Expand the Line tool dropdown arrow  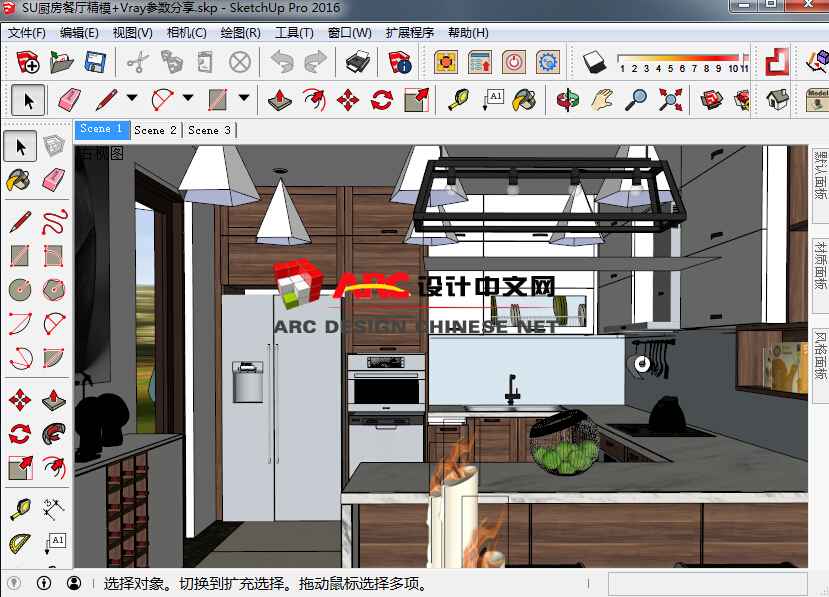[132, 98]
